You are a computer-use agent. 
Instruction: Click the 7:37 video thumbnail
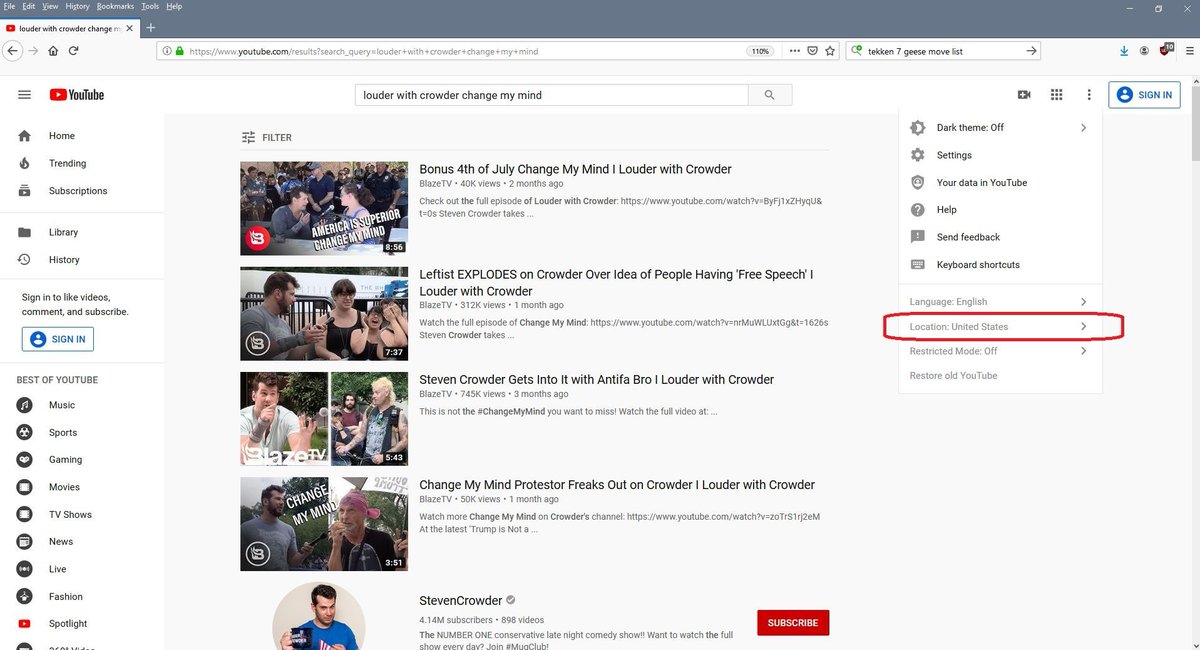point(324,314)
